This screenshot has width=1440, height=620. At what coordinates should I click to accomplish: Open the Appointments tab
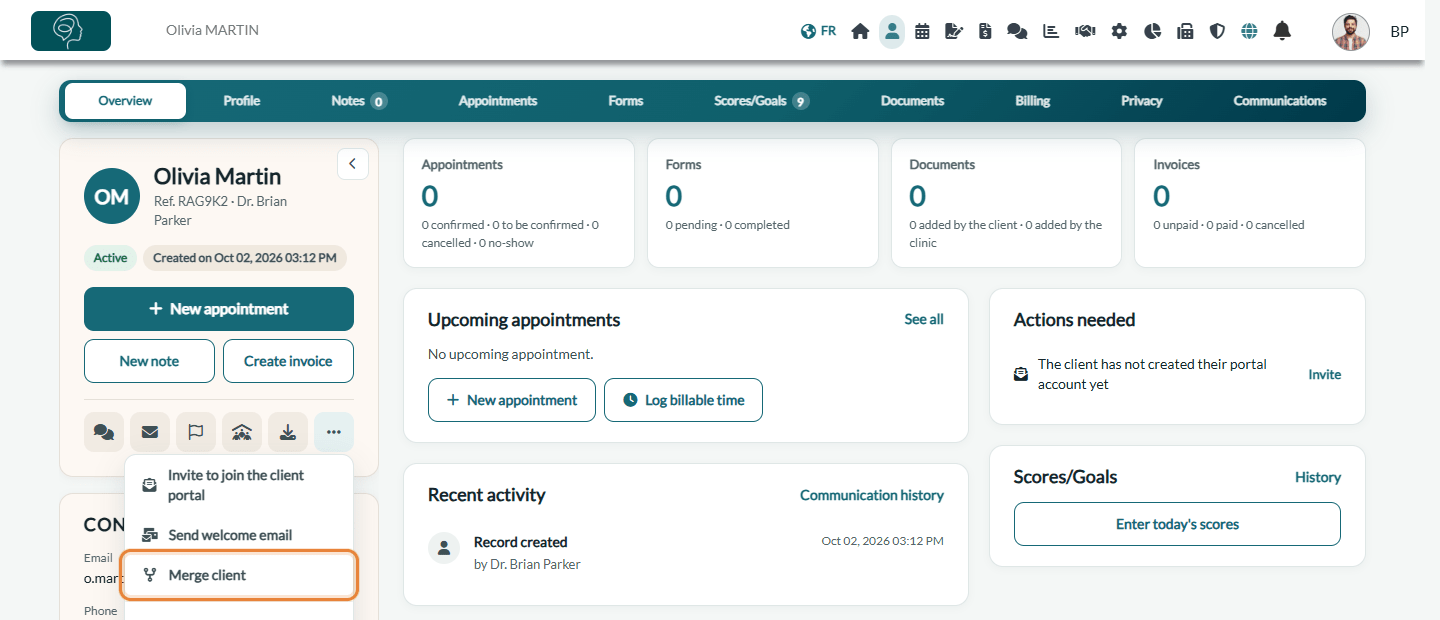coord(498,101)
